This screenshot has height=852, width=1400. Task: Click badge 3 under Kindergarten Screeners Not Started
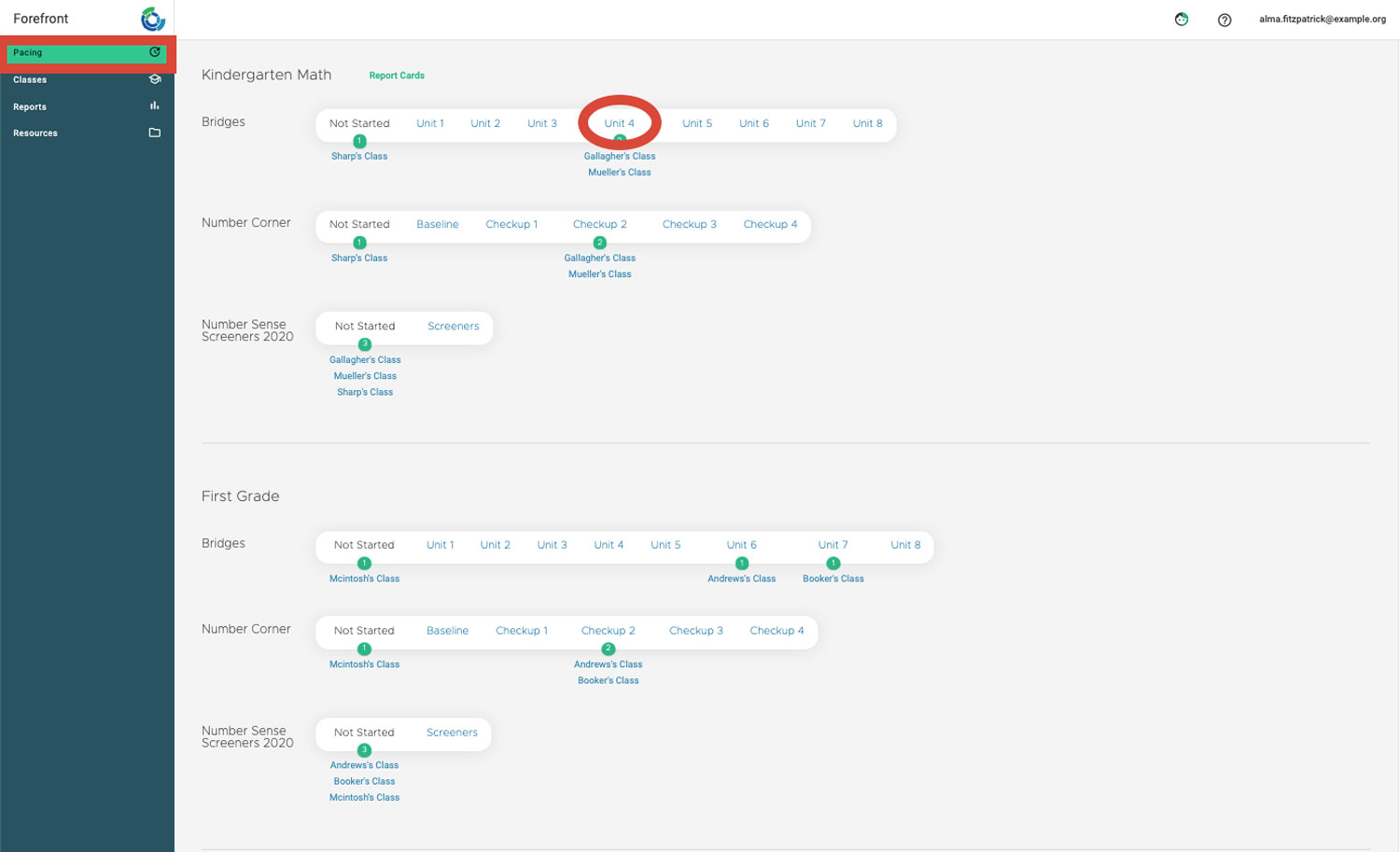click(x=365, y=344)
